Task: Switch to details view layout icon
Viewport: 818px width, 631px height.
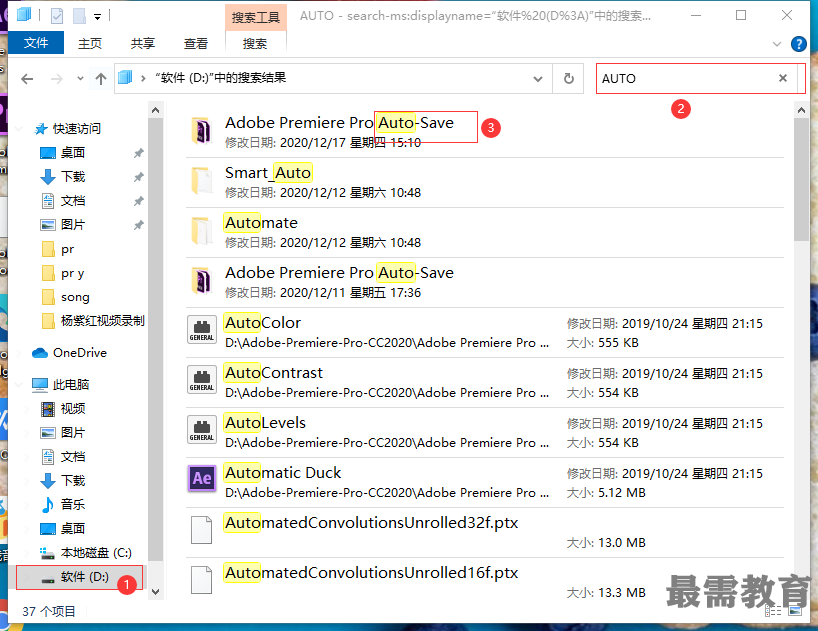Action: point(773,611)
